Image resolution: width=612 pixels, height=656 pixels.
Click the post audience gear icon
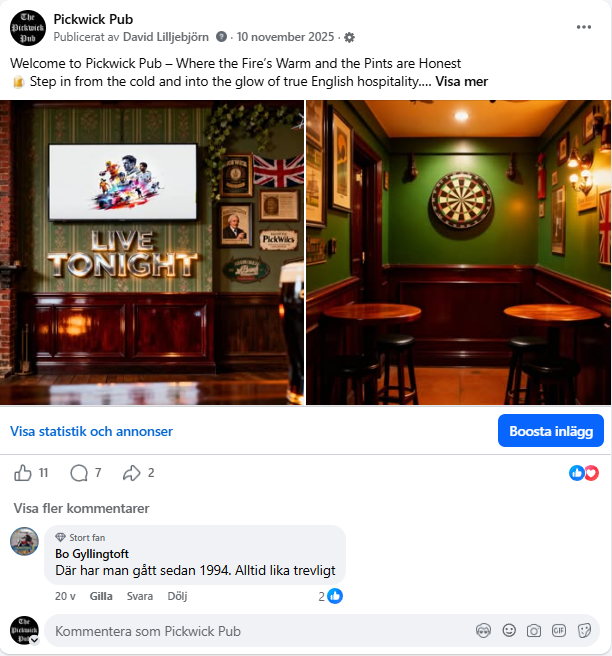[x=349, y=37]
